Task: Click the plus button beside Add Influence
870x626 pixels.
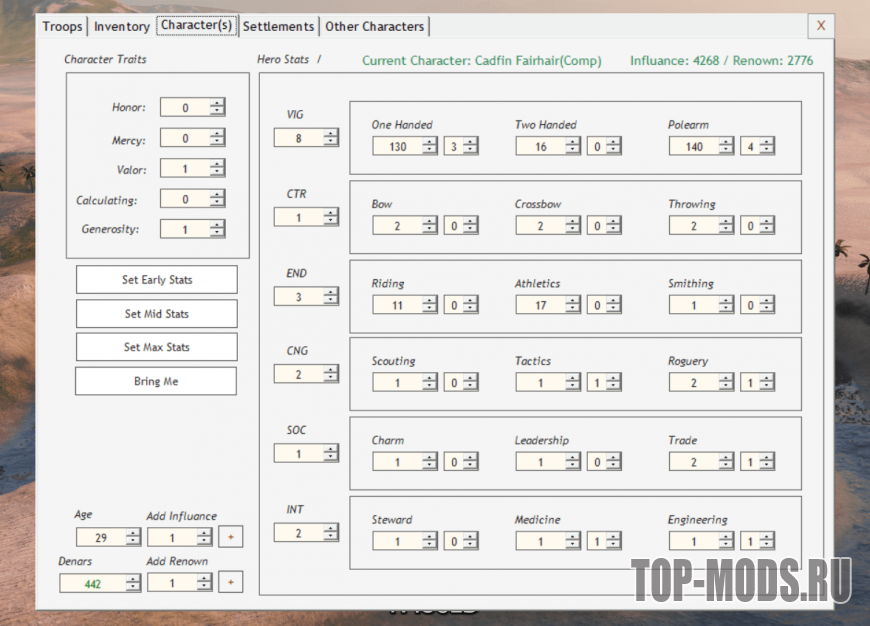Action: tap(230, 537)
